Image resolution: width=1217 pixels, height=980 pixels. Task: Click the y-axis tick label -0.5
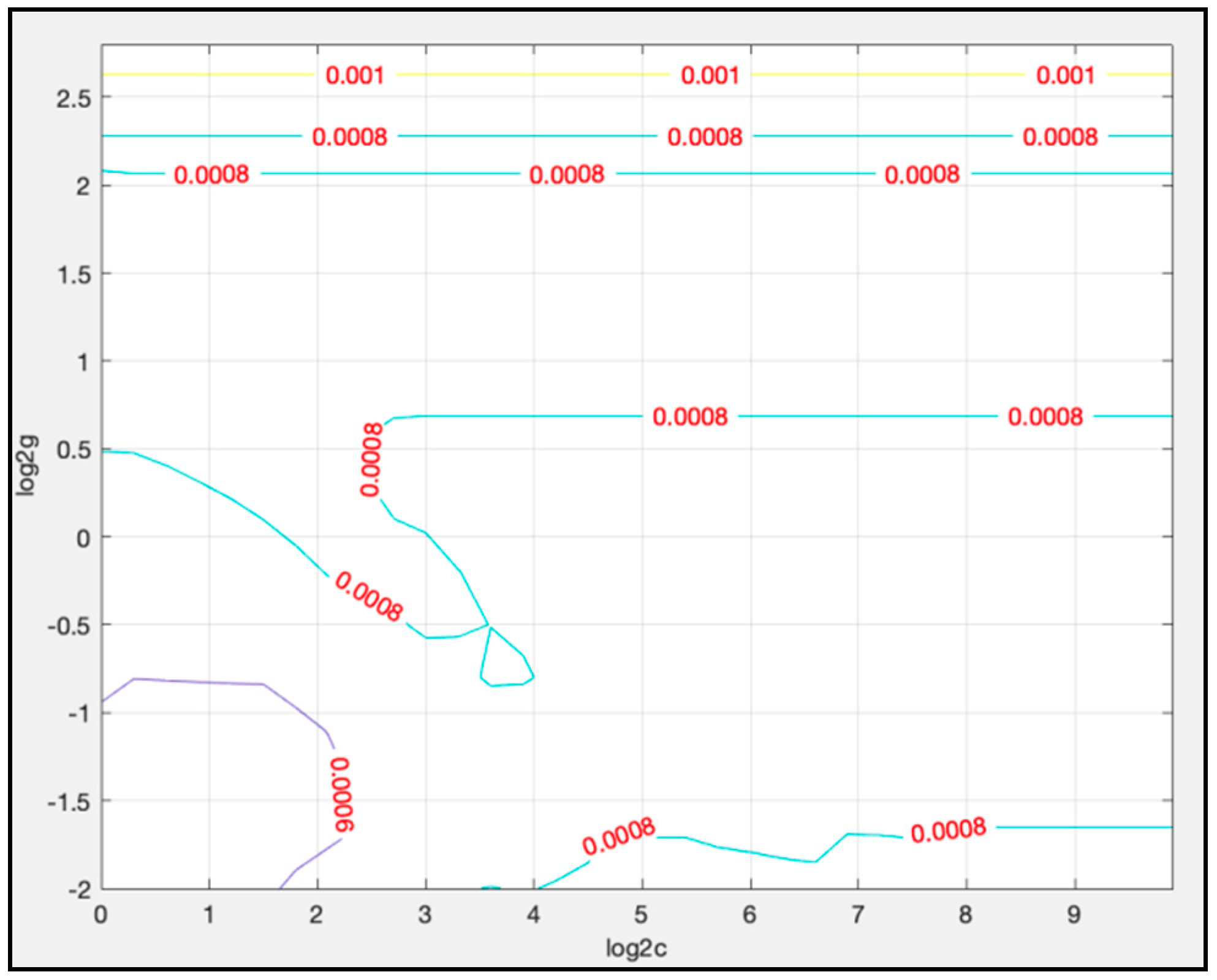tap(69, 626)
